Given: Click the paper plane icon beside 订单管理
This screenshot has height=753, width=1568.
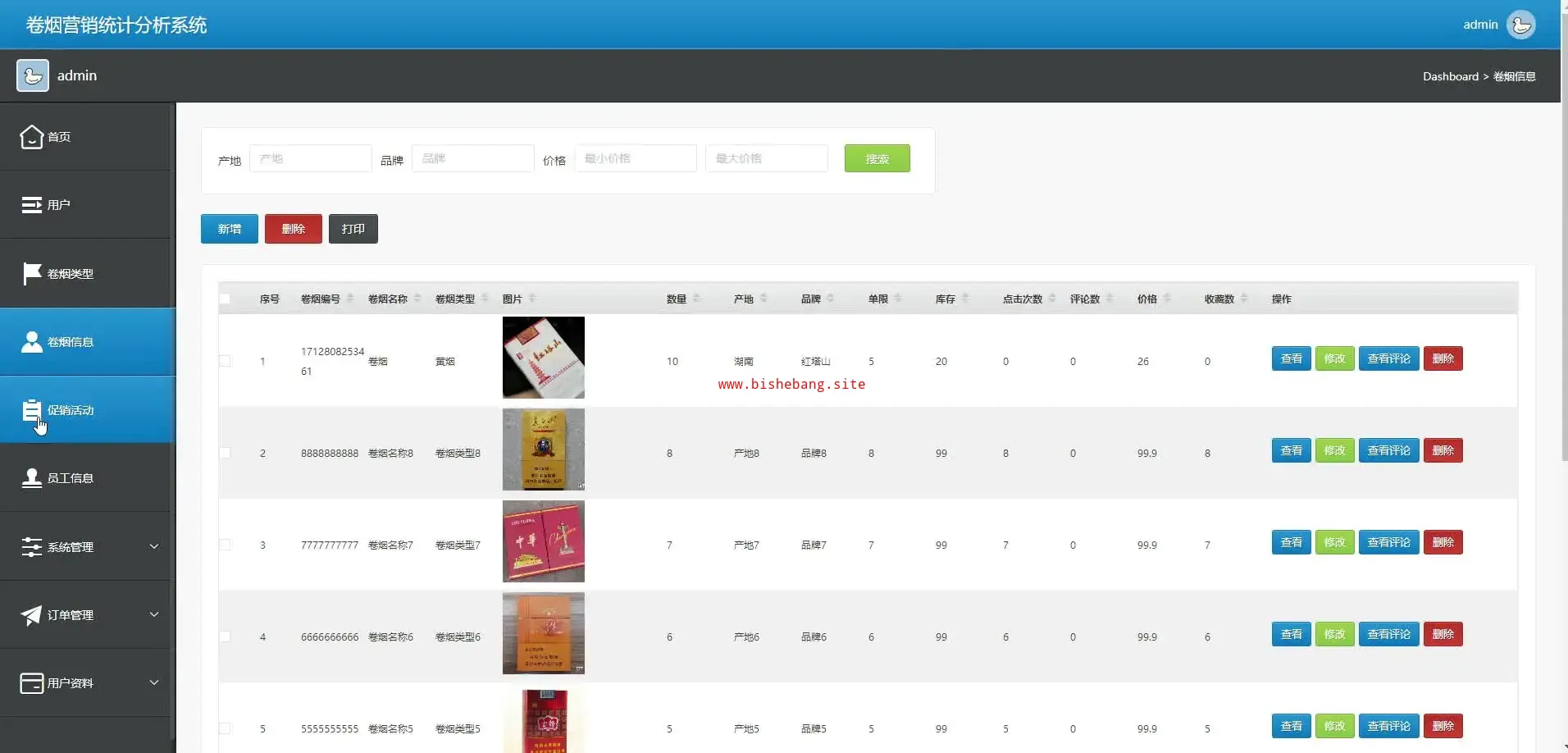Looking at the screenshot, I should tap(31, 615).
